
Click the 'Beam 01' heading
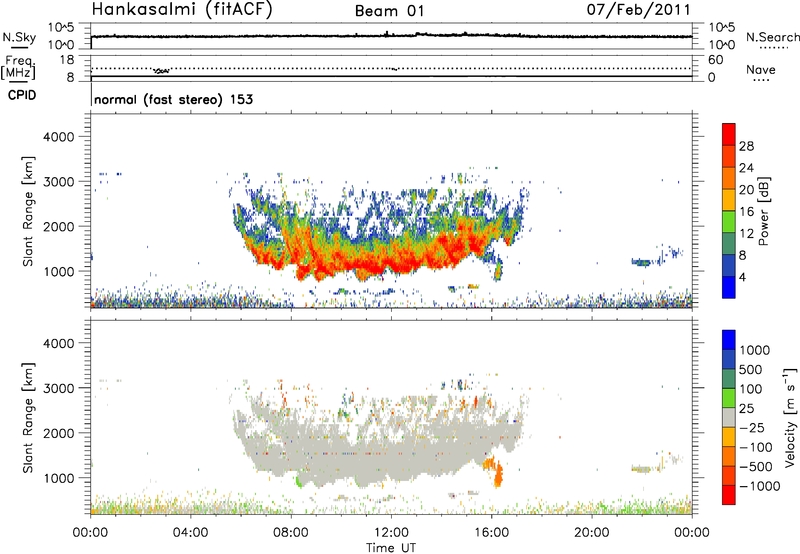click(389, 11)
